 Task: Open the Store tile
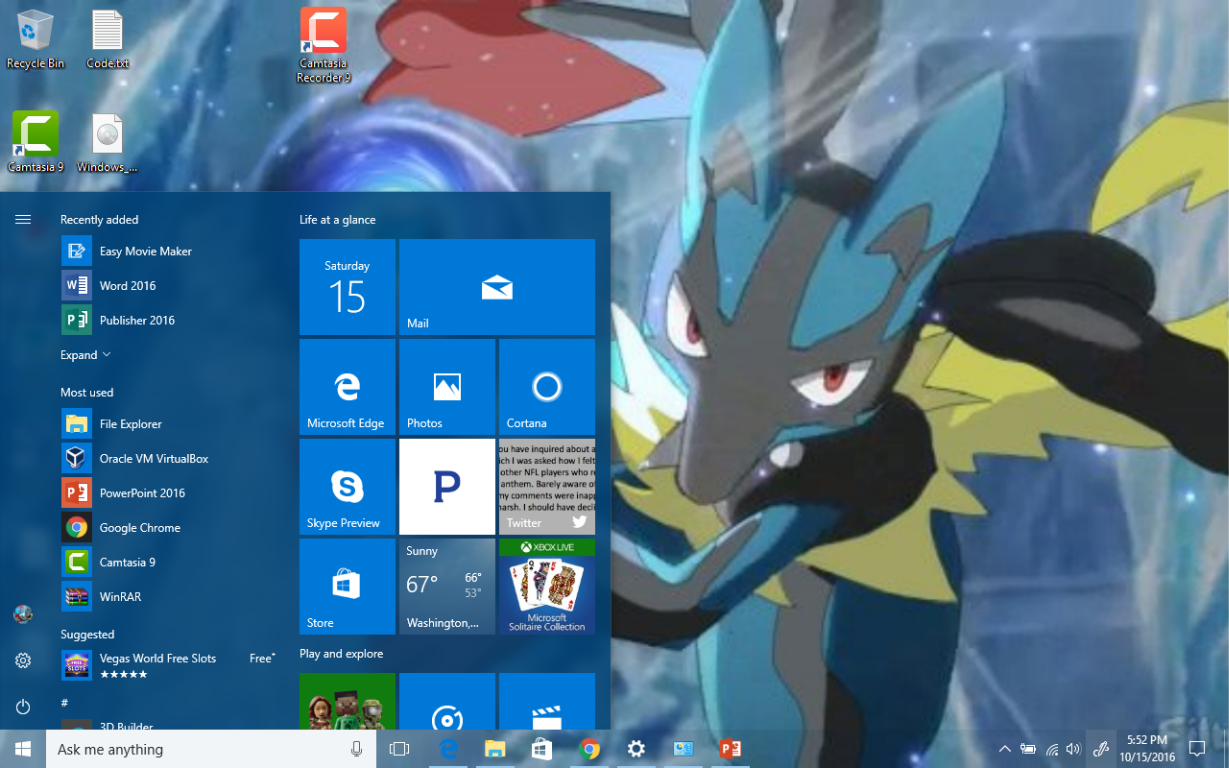click(x=346, y=587)
